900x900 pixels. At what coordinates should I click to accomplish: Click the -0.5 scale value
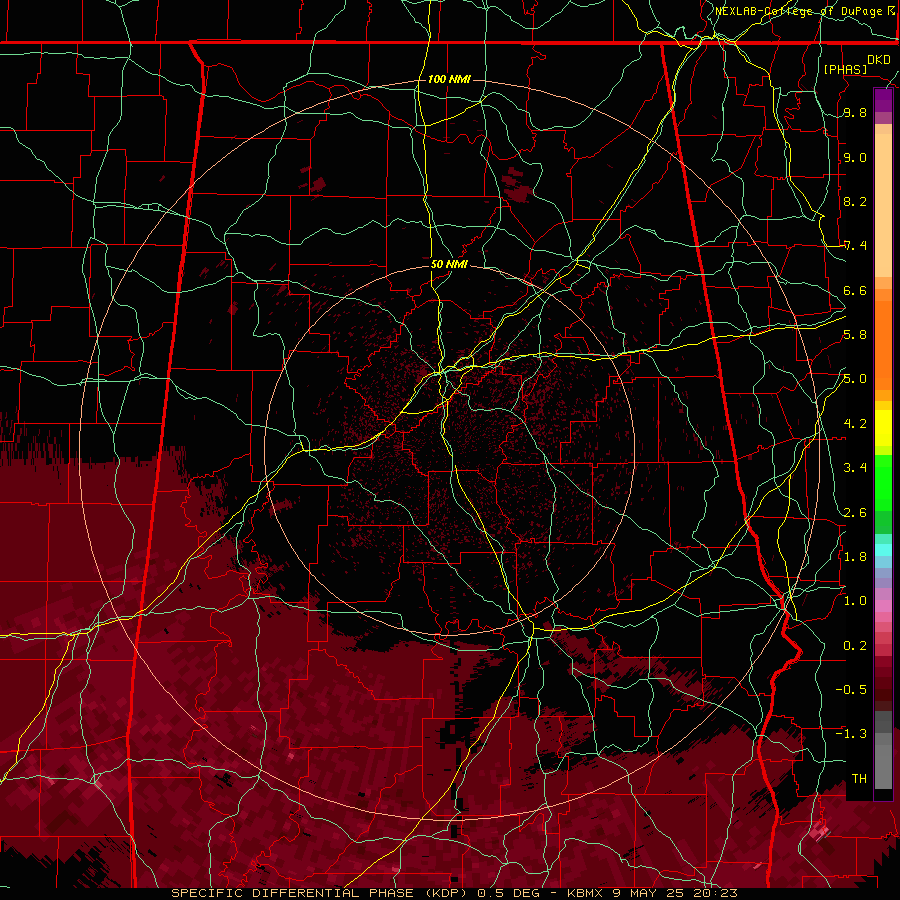coord(851,689)
